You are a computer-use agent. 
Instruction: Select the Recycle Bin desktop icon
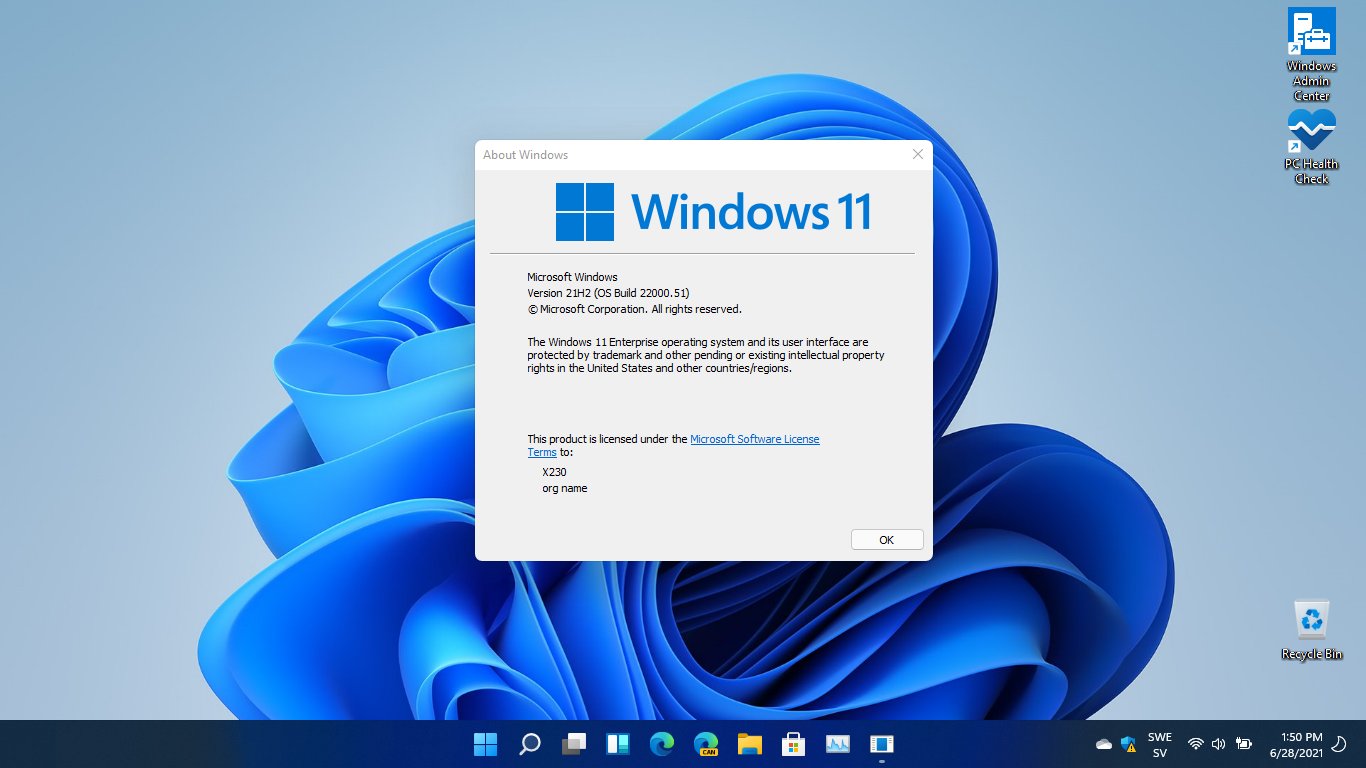(1312, 629)
